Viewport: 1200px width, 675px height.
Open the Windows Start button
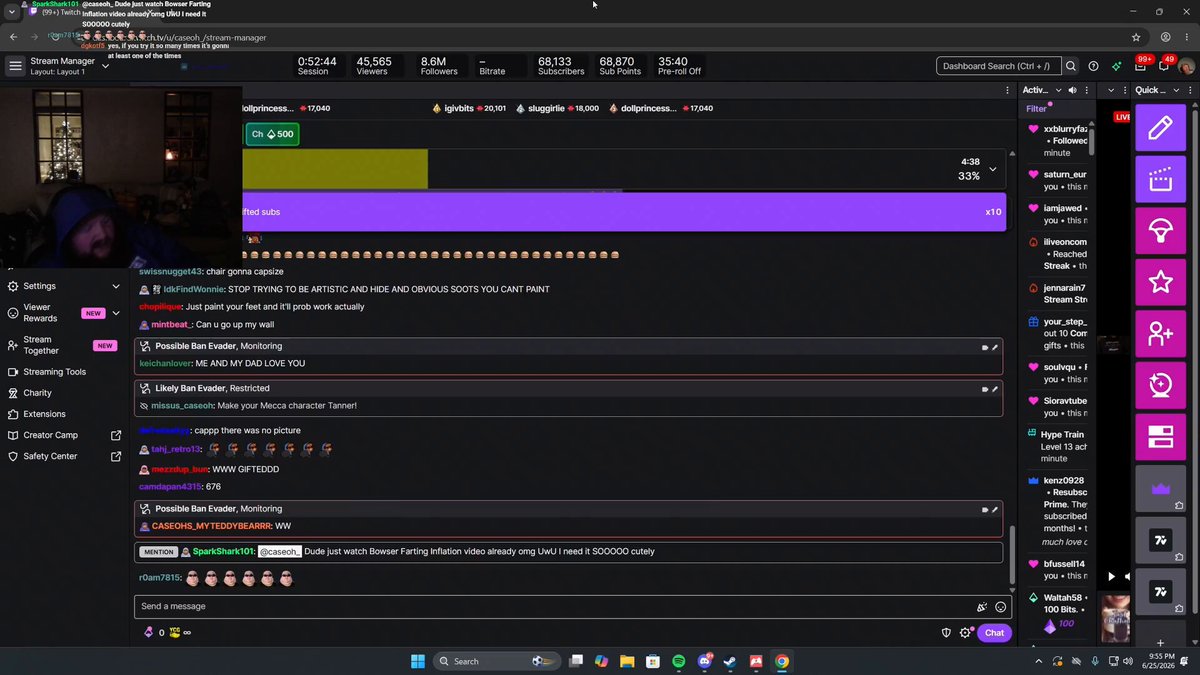click(x=417, y=661)
